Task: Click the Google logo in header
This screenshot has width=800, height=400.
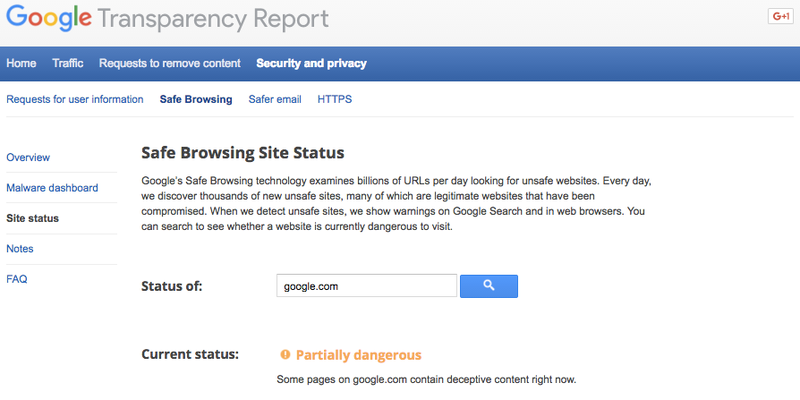Action: click(49, 19)
